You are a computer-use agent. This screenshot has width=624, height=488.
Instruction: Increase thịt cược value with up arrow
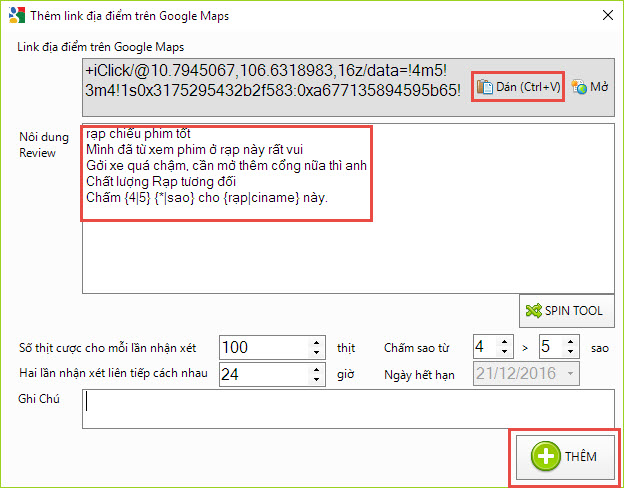pos(316,343)
